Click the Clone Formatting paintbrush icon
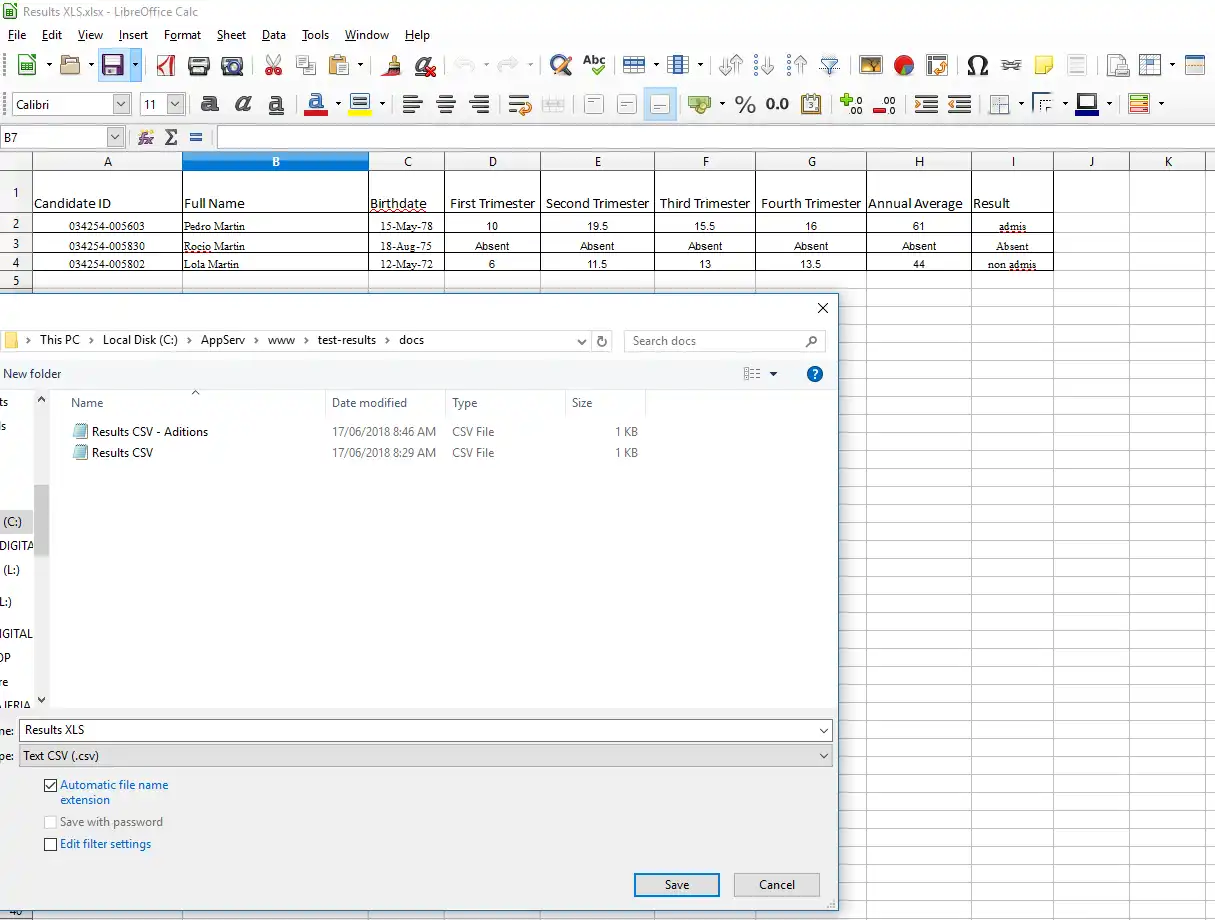This screenshot has width=1215, height=920. 393,66
